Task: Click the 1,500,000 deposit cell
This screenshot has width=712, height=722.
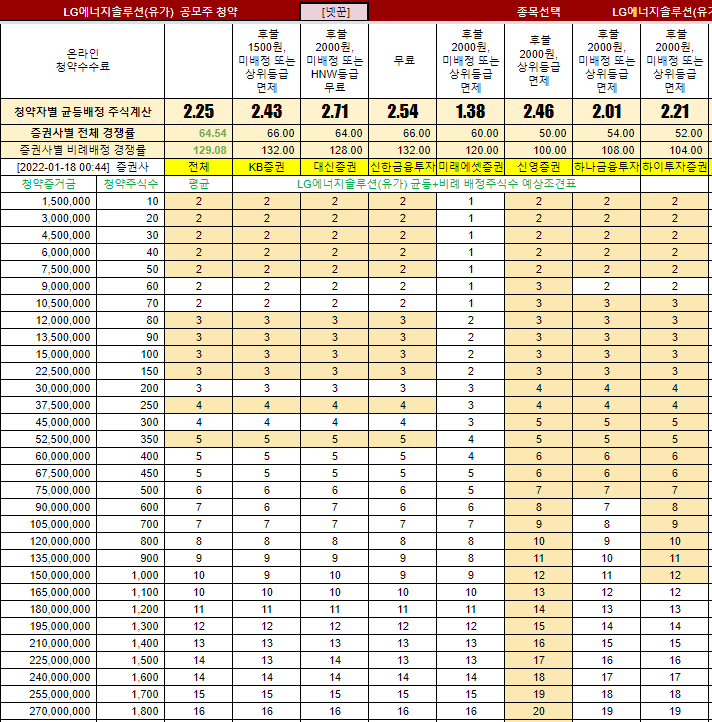Action: (x=48, y=201)
